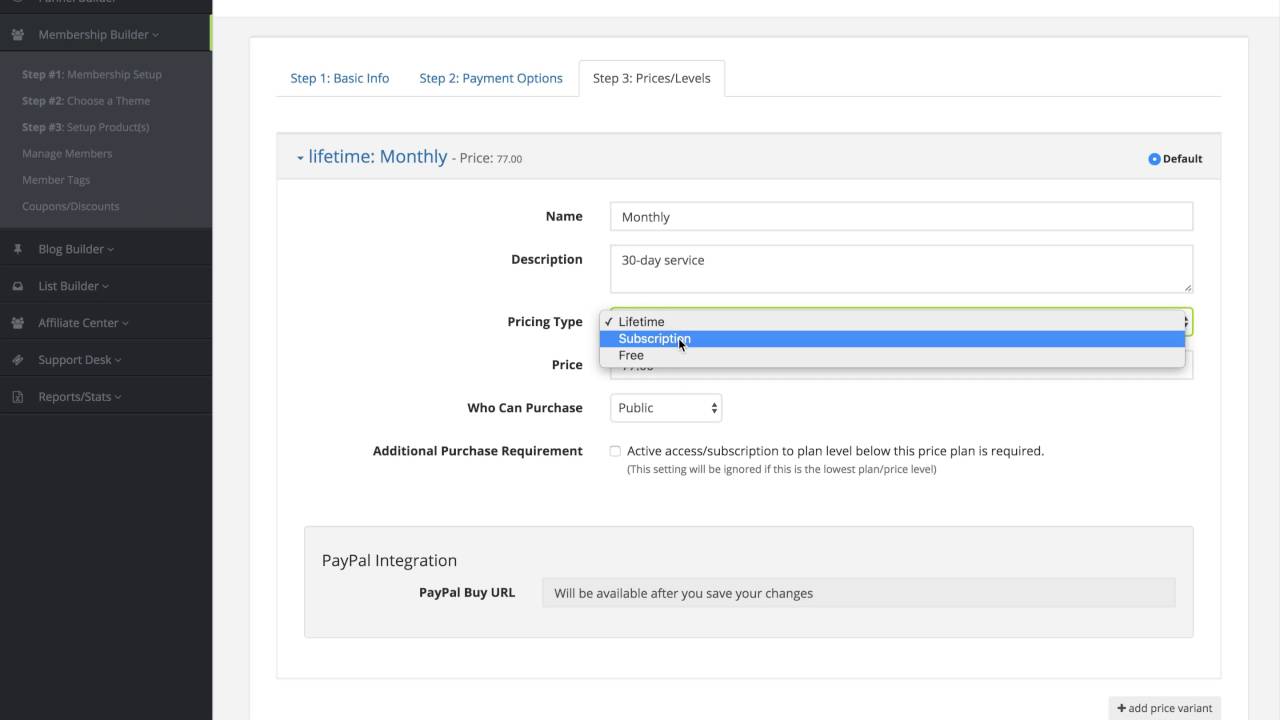Switch to Step 1: Basic Info tab

coord(340,78)
